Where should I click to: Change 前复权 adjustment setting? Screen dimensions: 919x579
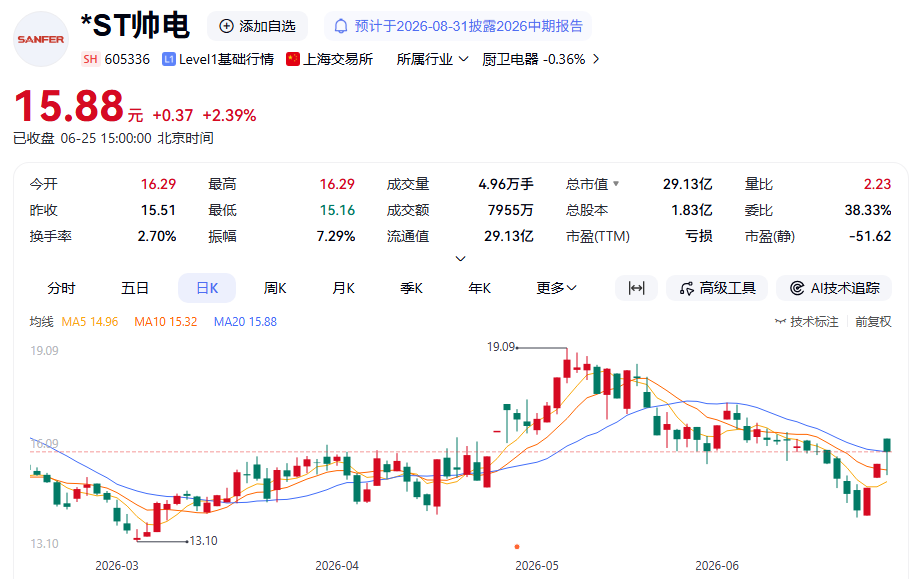click(873, 322)
